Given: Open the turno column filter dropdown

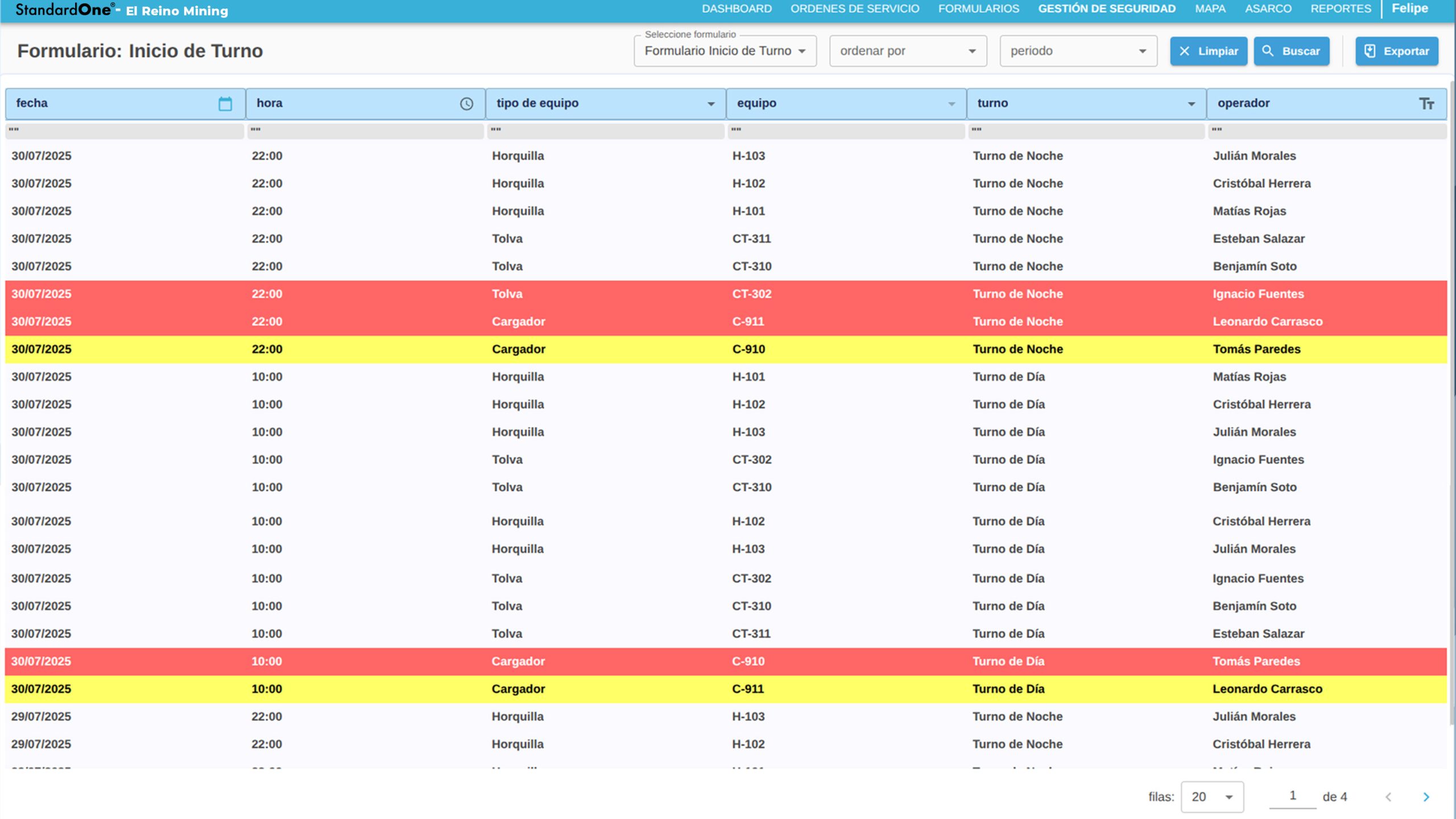Looking at the screenshot, I should pos(1192,104).
